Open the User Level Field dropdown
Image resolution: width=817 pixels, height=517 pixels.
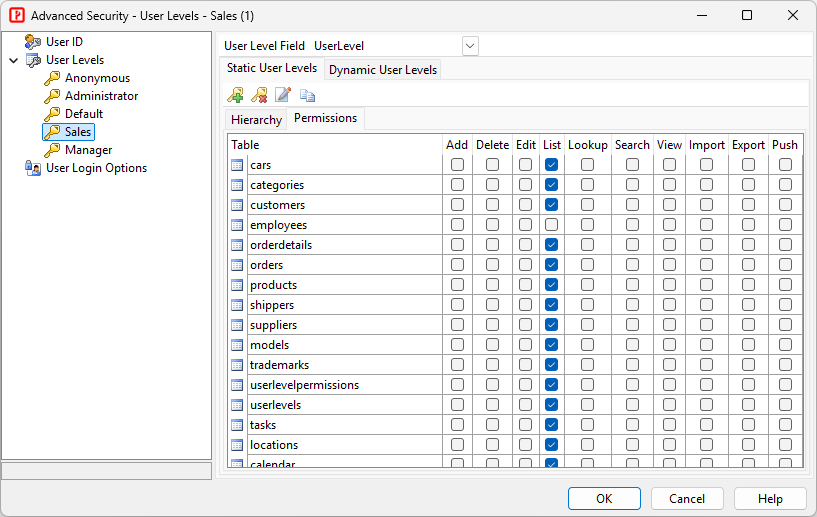(x=470, y=46)
